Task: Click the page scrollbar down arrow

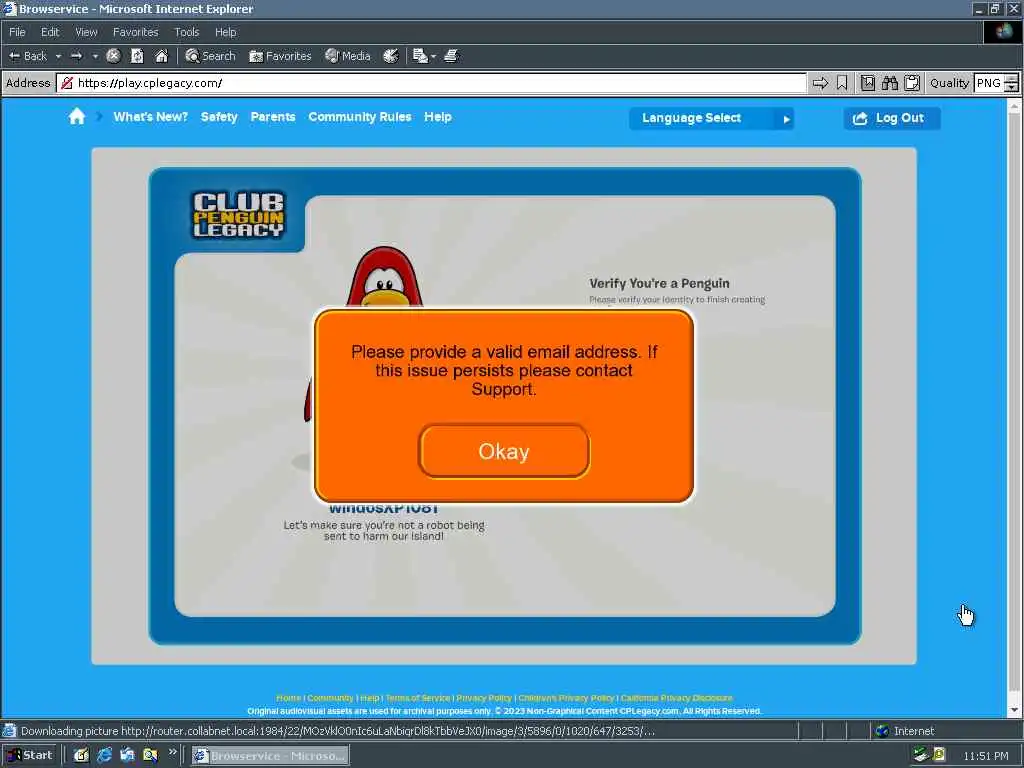Action: tap(1014, 711)
